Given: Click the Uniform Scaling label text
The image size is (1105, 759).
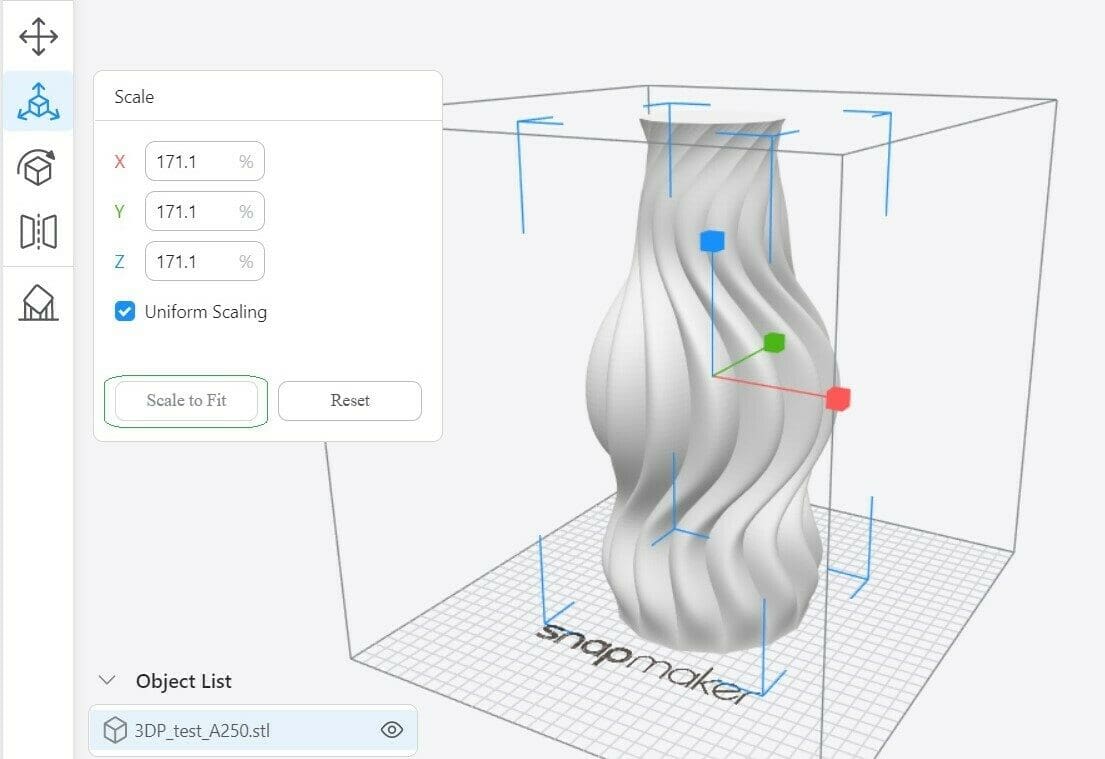Looking at the screenshot, I should [x=206, y=312].
